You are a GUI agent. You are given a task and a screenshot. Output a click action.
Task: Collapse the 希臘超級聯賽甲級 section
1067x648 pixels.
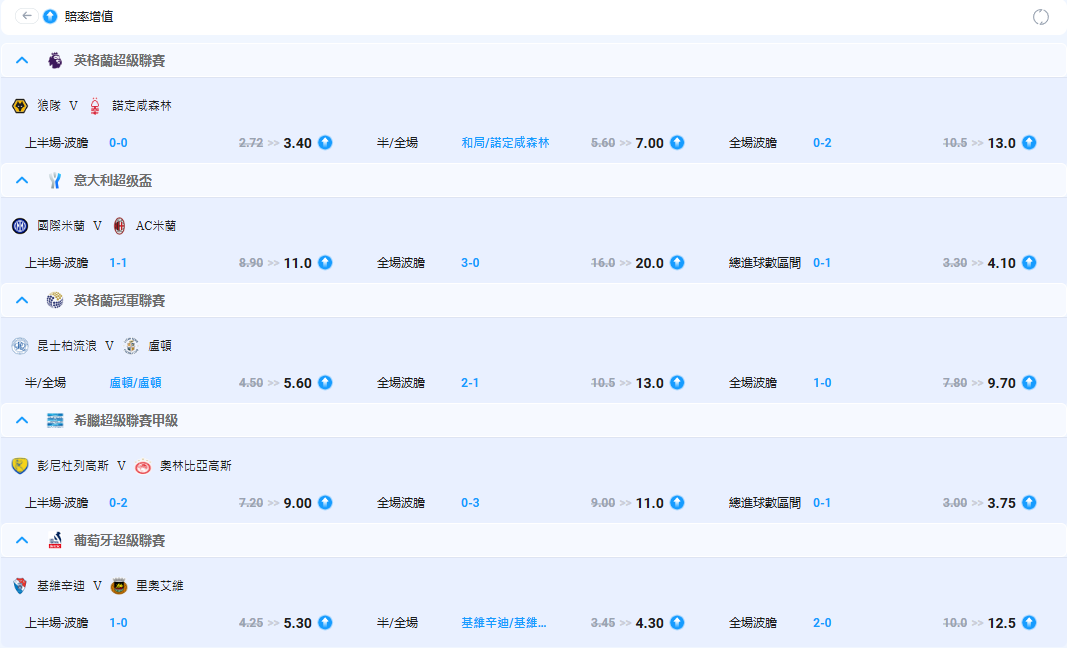(22, 421)
